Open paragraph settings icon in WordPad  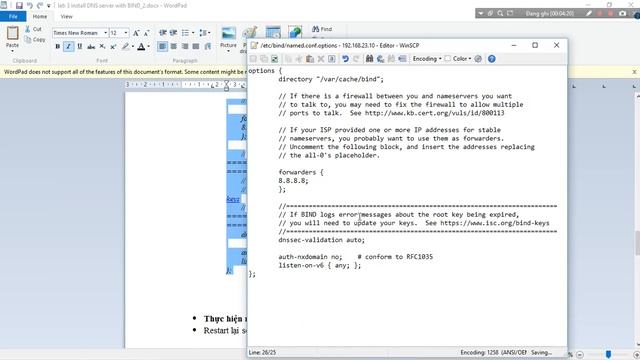click(208, 47)
